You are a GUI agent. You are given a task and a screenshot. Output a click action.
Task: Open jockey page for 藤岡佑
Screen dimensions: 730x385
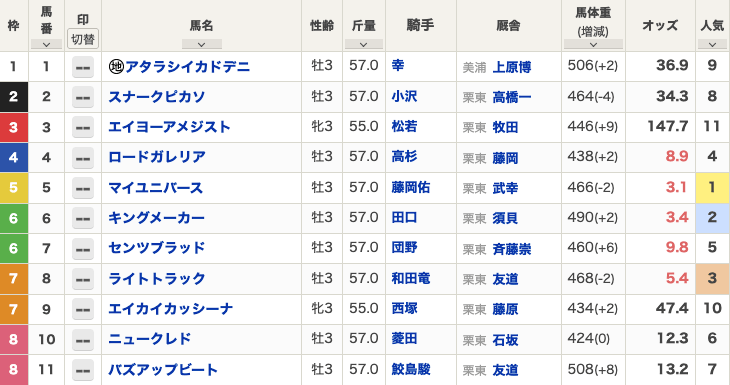pos(411,187)
